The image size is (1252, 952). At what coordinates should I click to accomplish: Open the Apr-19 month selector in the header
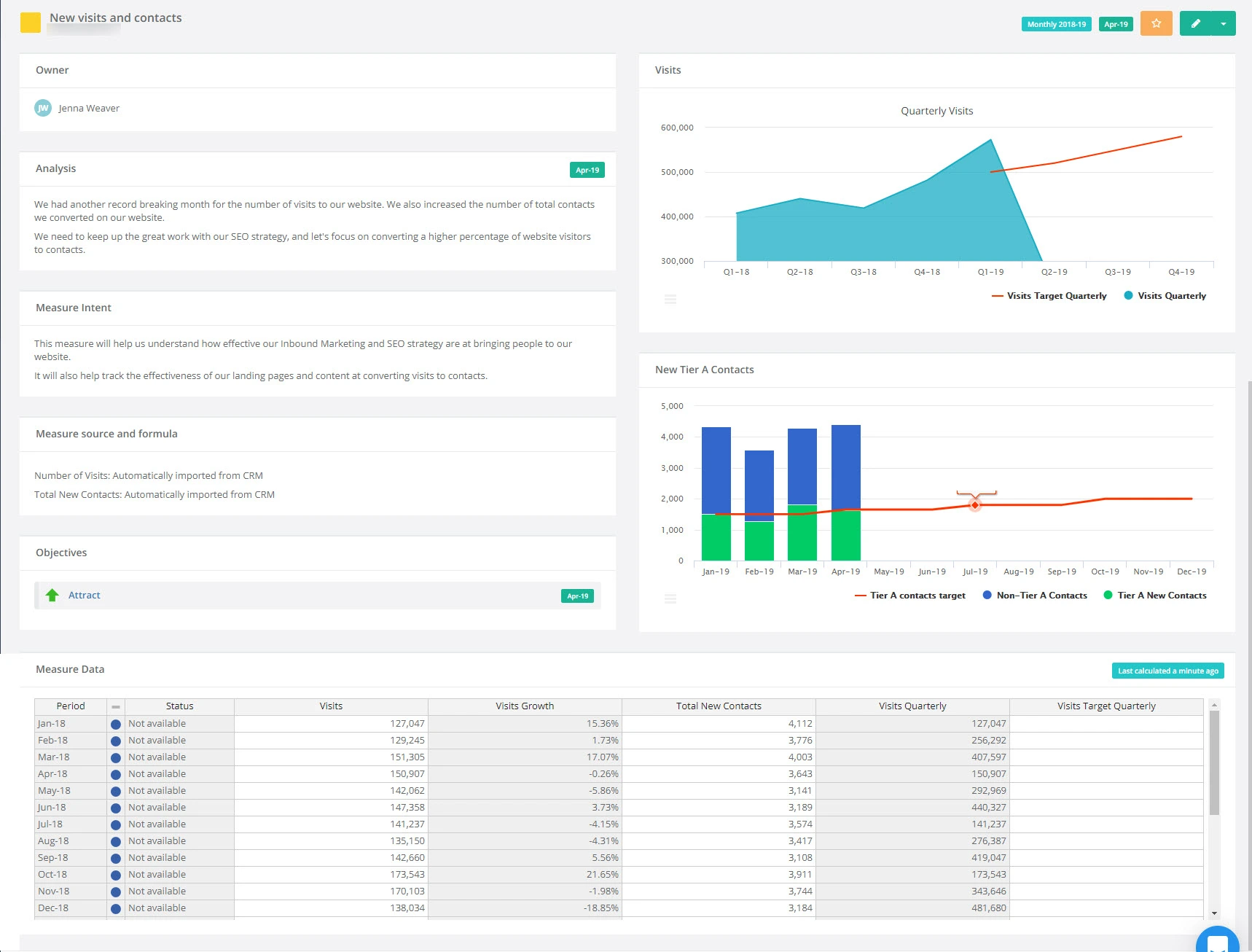pyautogui.click(x=1116, y=23)
